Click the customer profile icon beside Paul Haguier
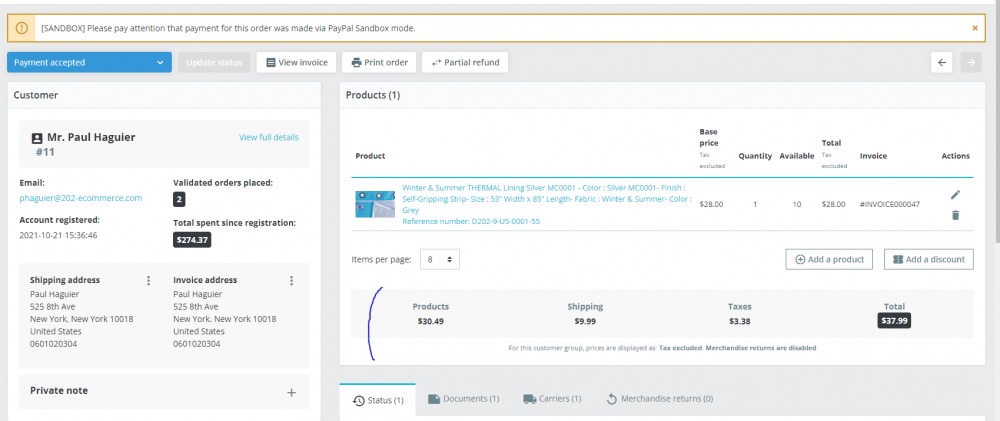The image size is (1000, 421). [37, 138]
